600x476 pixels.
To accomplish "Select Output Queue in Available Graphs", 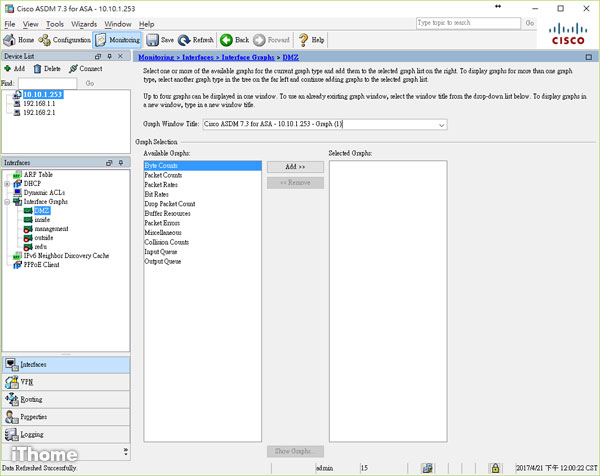I will 202,261.
